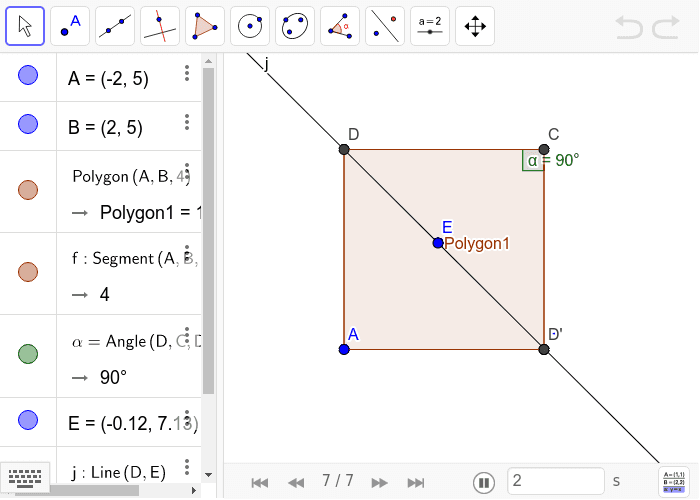Select the Angle tool
Viewport: 700px width, 500px height.
tap(340, 26)
